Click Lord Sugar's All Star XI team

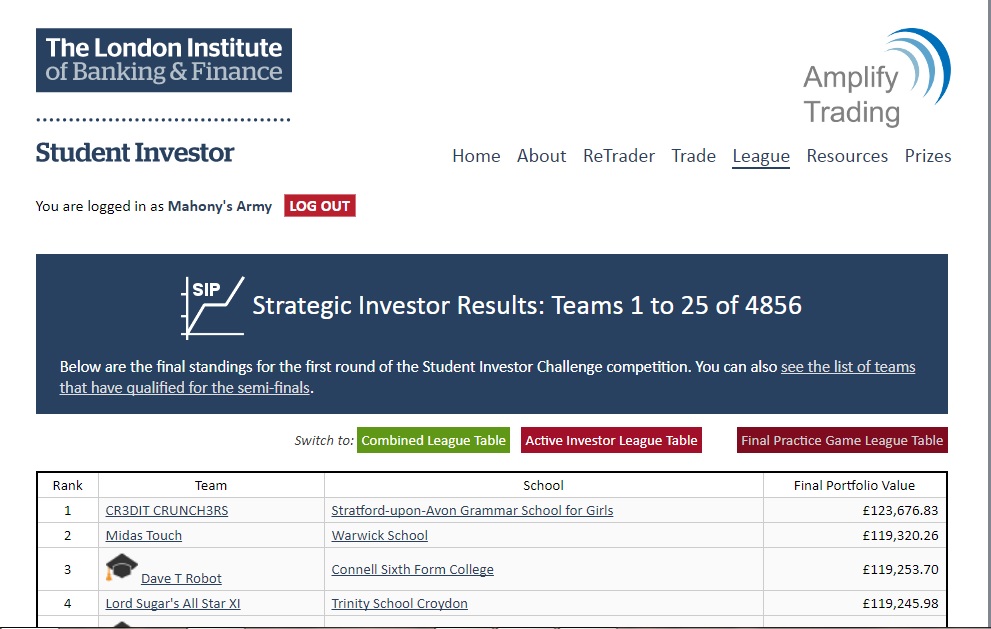tap(173, 603)
